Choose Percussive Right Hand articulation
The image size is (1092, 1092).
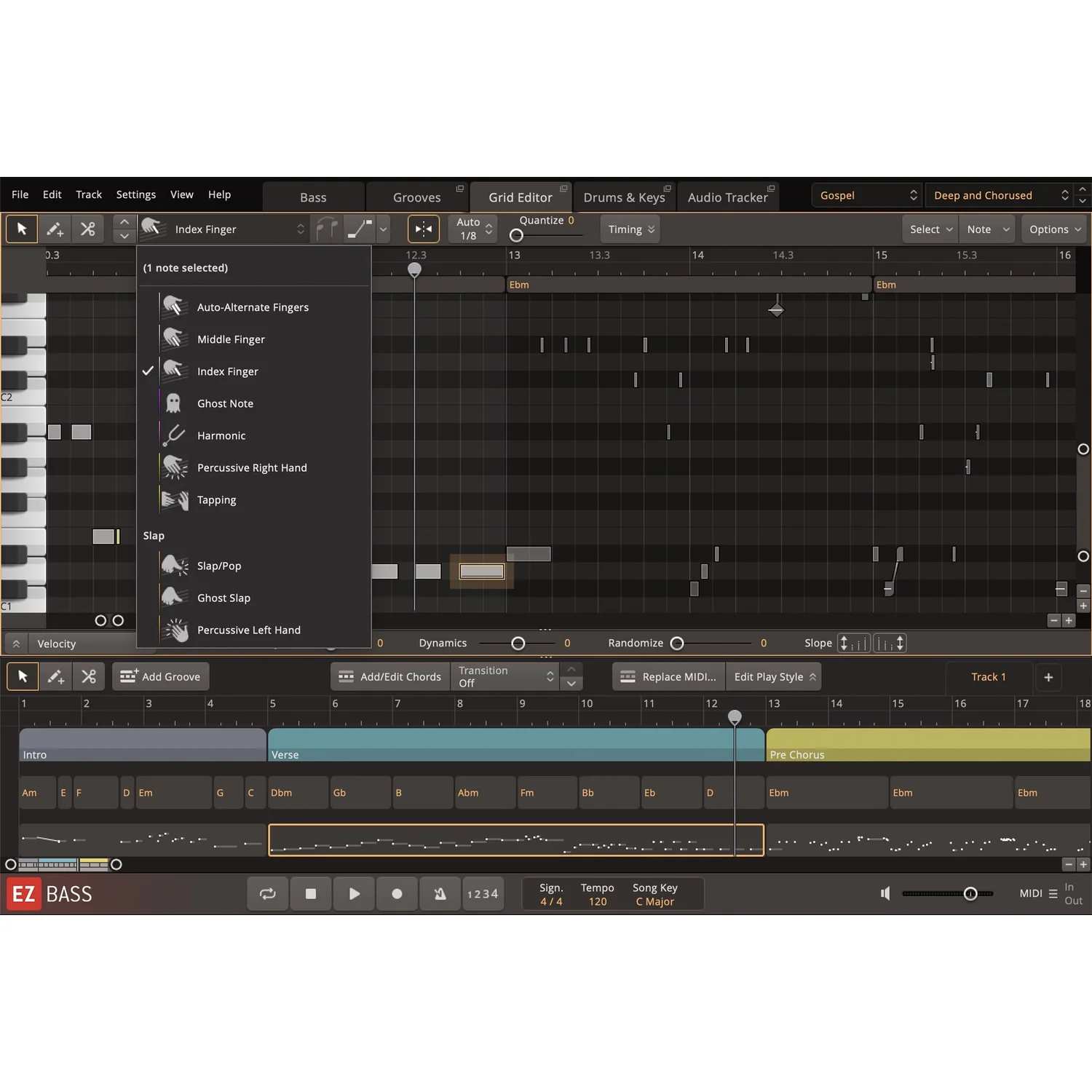point(254,467)
